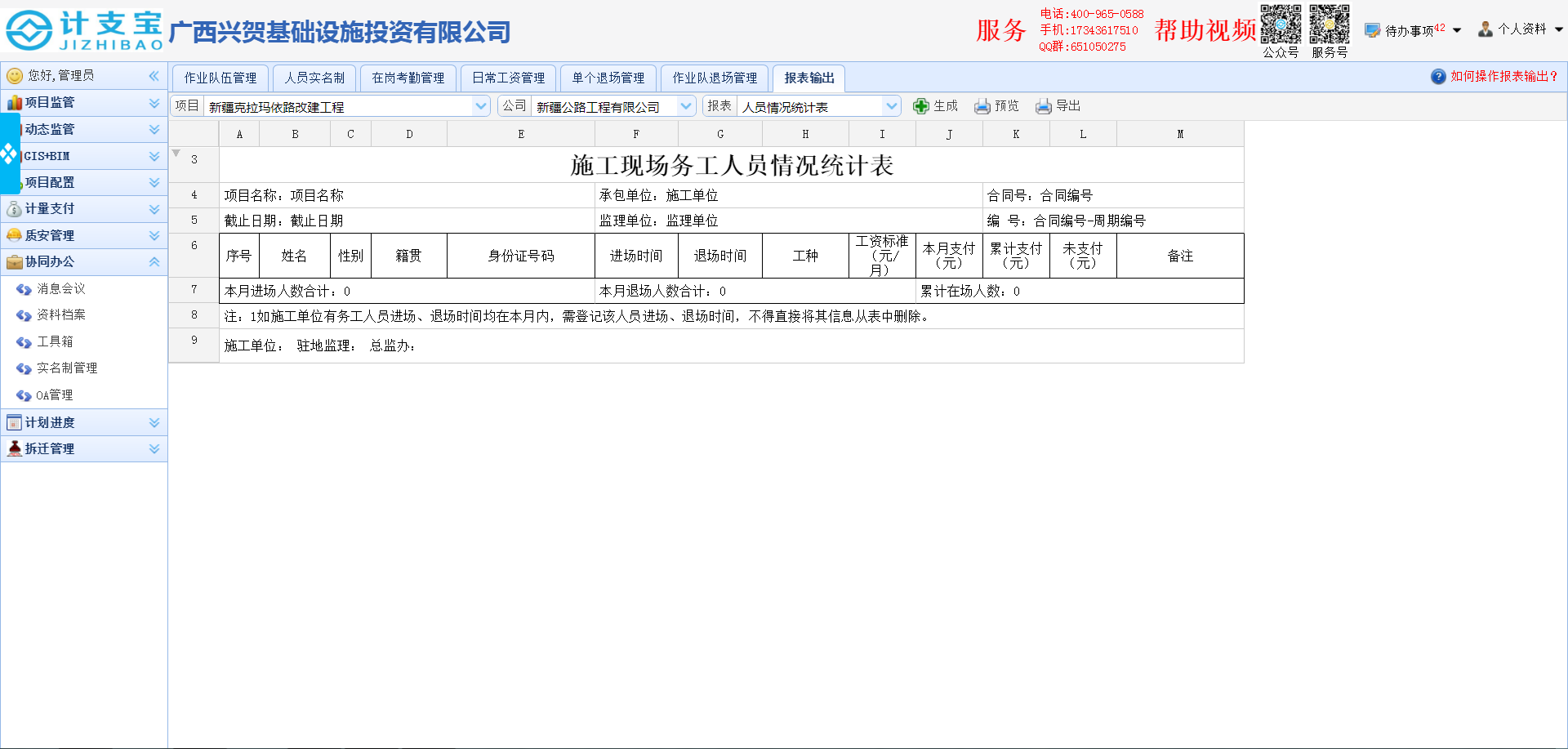Switch to the 单个退场管理 tab

[x=608, y=78]
